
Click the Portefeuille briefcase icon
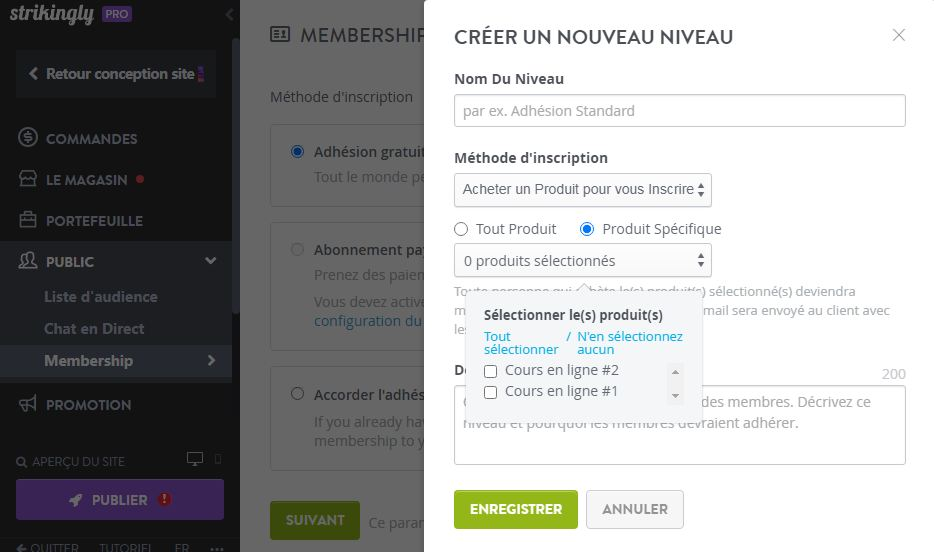pyautogui.click(x=28, y=220)
